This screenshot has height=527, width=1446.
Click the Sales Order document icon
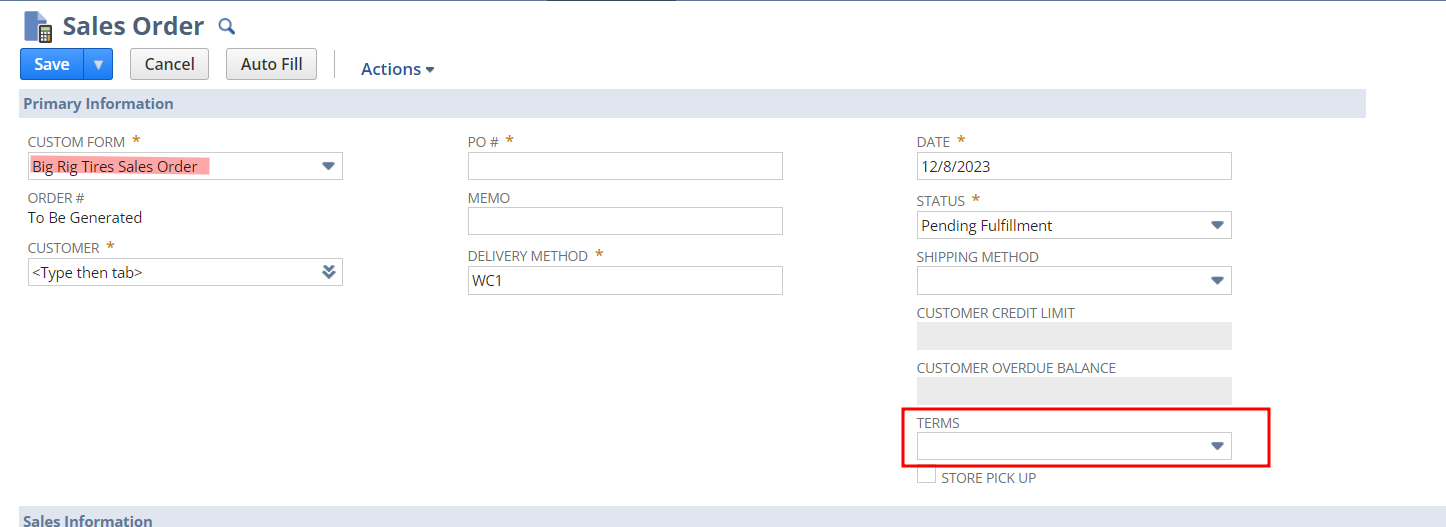tap(38, 27)
